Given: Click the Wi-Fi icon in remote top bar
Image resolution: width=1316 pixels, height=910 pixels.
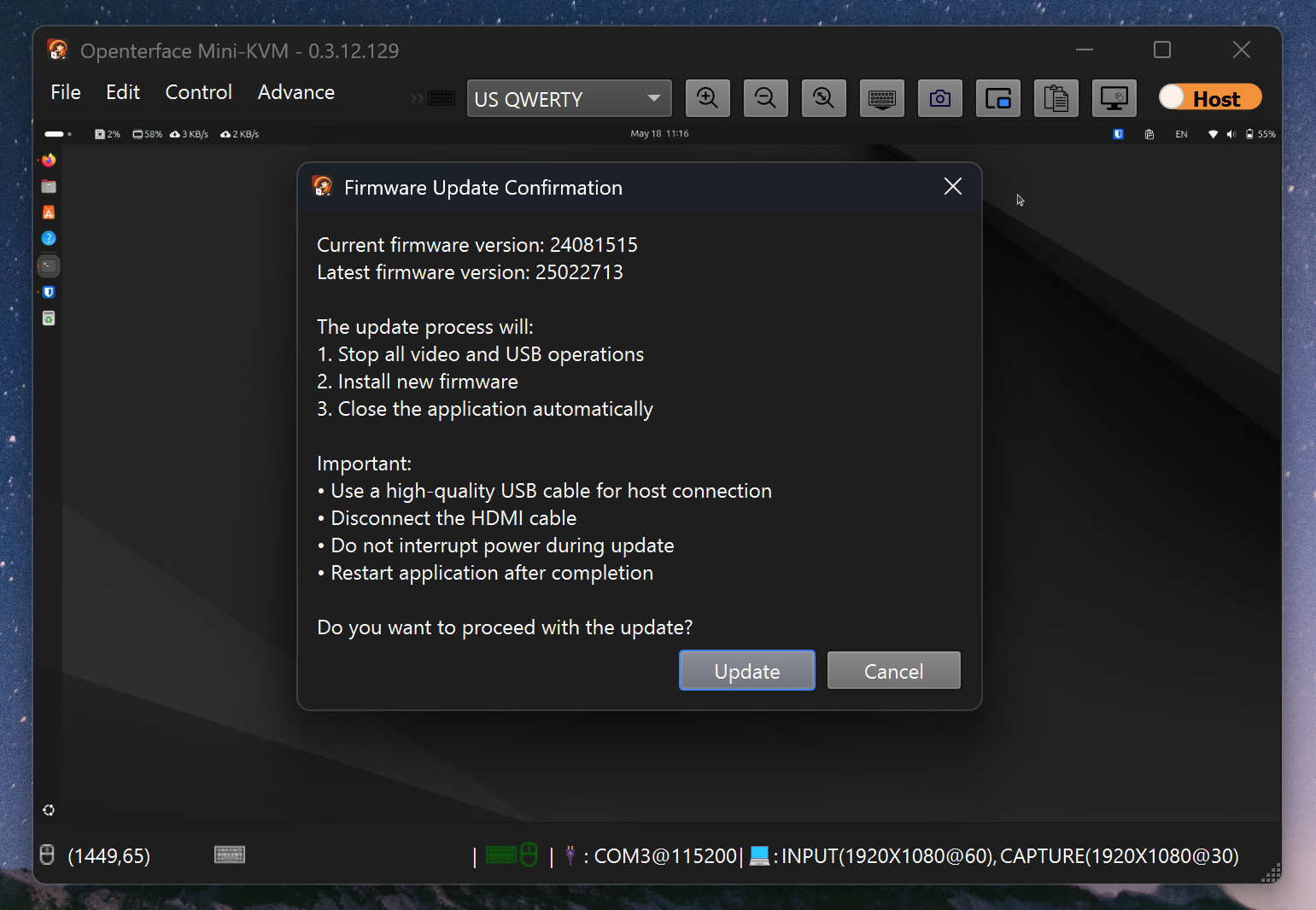Looking at the screenshot, I should [1213, 134].
